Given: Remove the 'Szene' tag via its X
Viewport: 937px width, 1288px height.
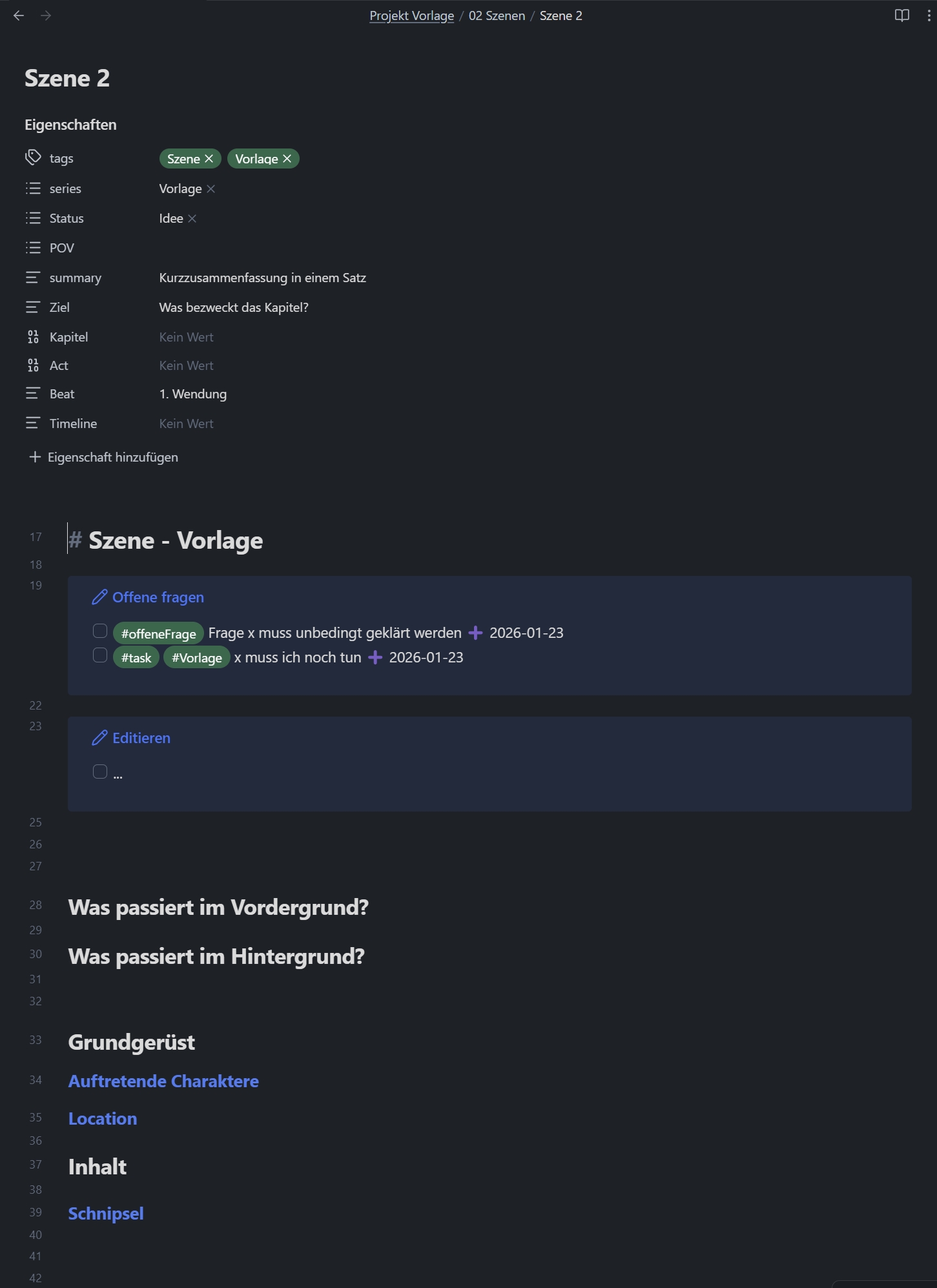Looking at the screenshot, I should tap(209, 158).
